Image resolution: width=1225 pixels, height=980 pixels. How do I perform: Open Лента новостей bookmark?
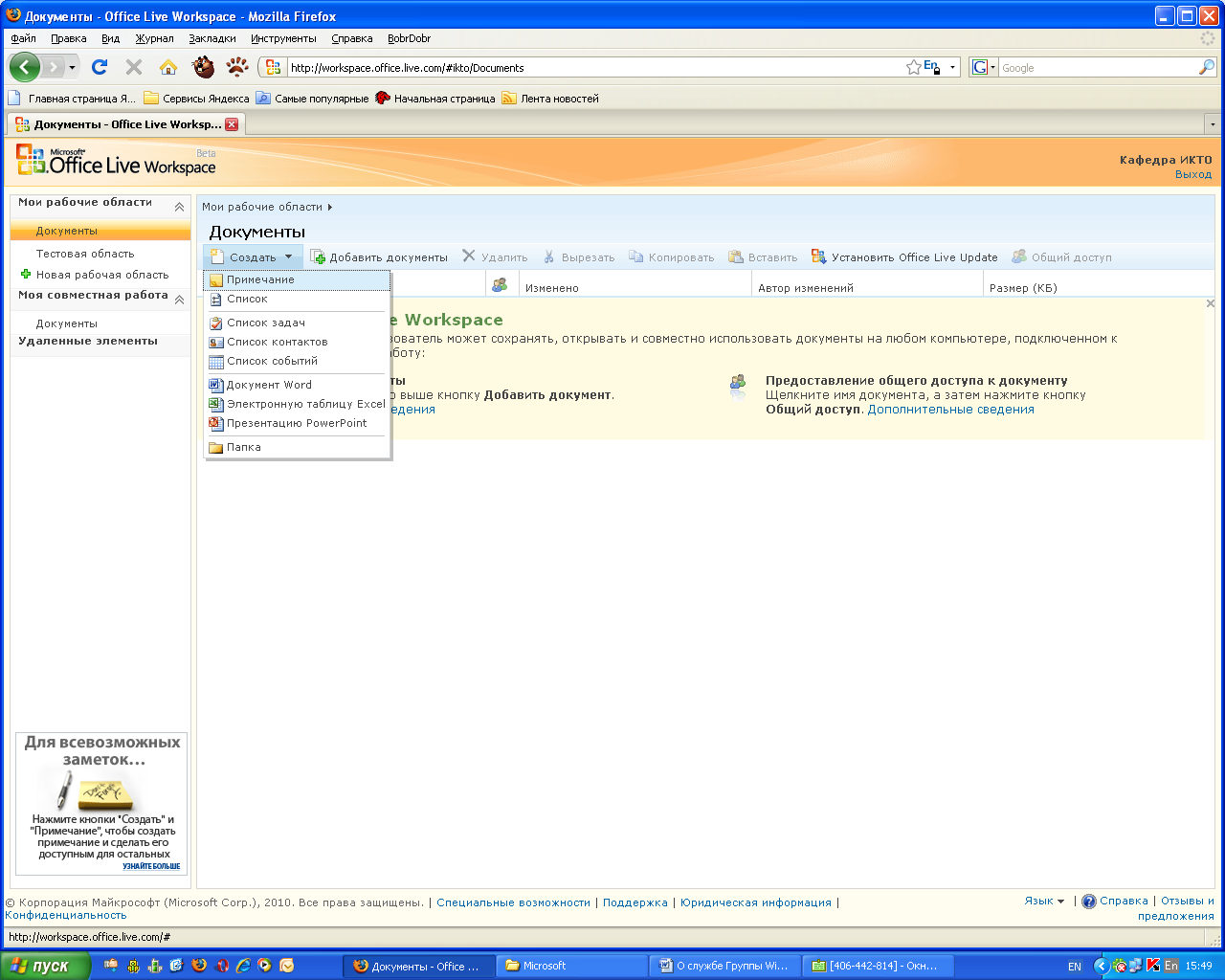[x=550, y=98]
